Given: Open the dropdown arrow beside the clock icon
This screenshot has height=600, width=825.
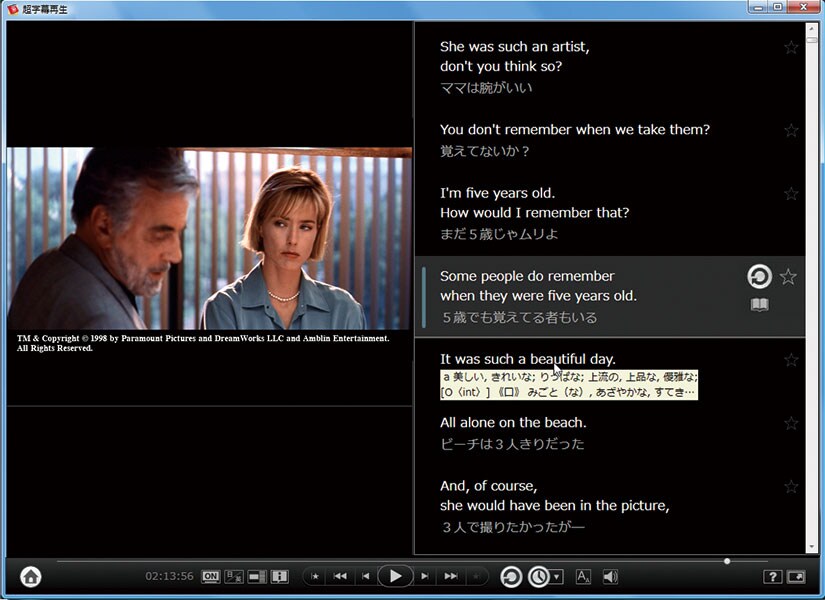Looking at the screenshot, I should click(557, 577).
